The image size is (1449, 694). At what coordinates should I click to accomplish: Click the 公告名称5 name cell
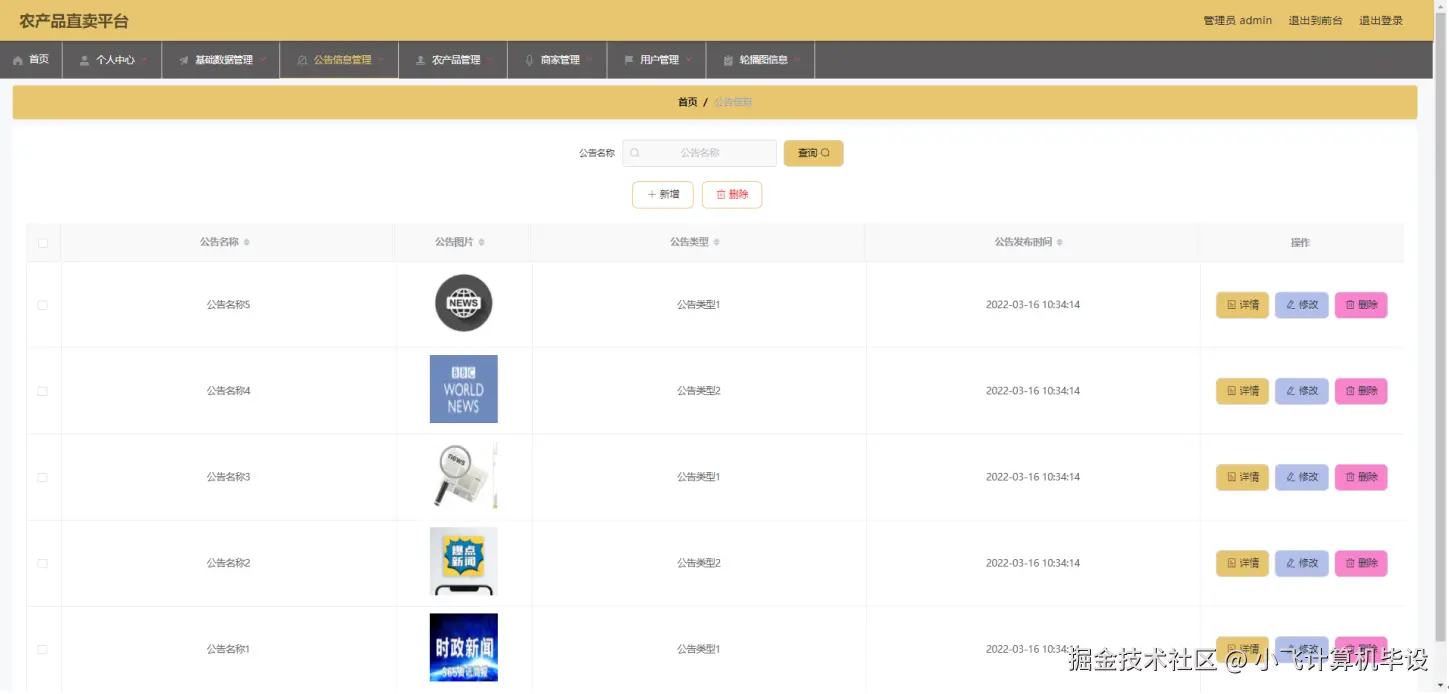point(228,305)
